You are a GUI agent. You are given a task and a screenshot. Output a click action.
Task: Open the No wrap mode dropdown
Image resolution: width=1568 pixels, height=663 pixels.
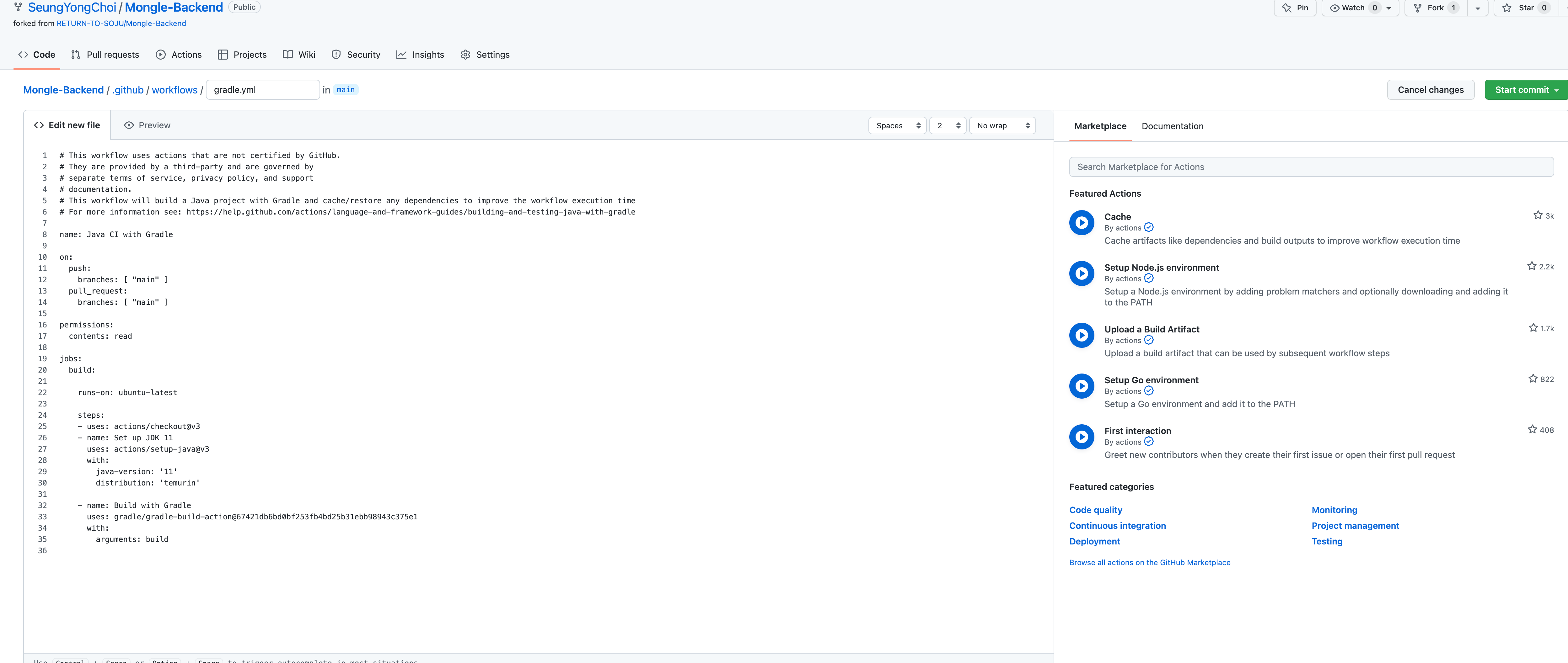pos(1002,126)
